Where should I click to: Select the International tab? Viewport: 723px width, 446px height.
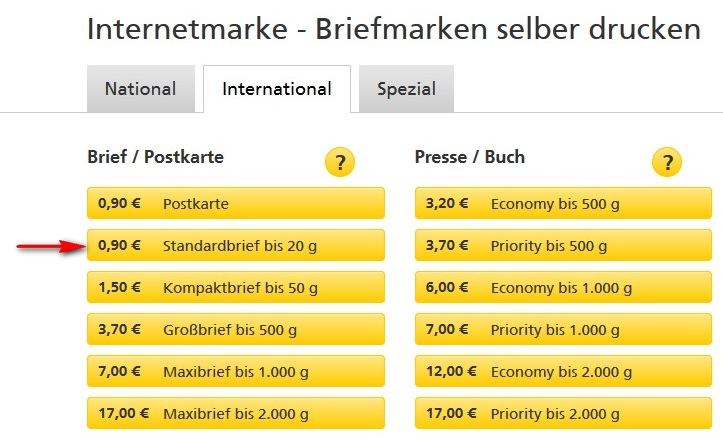(277, 89)
